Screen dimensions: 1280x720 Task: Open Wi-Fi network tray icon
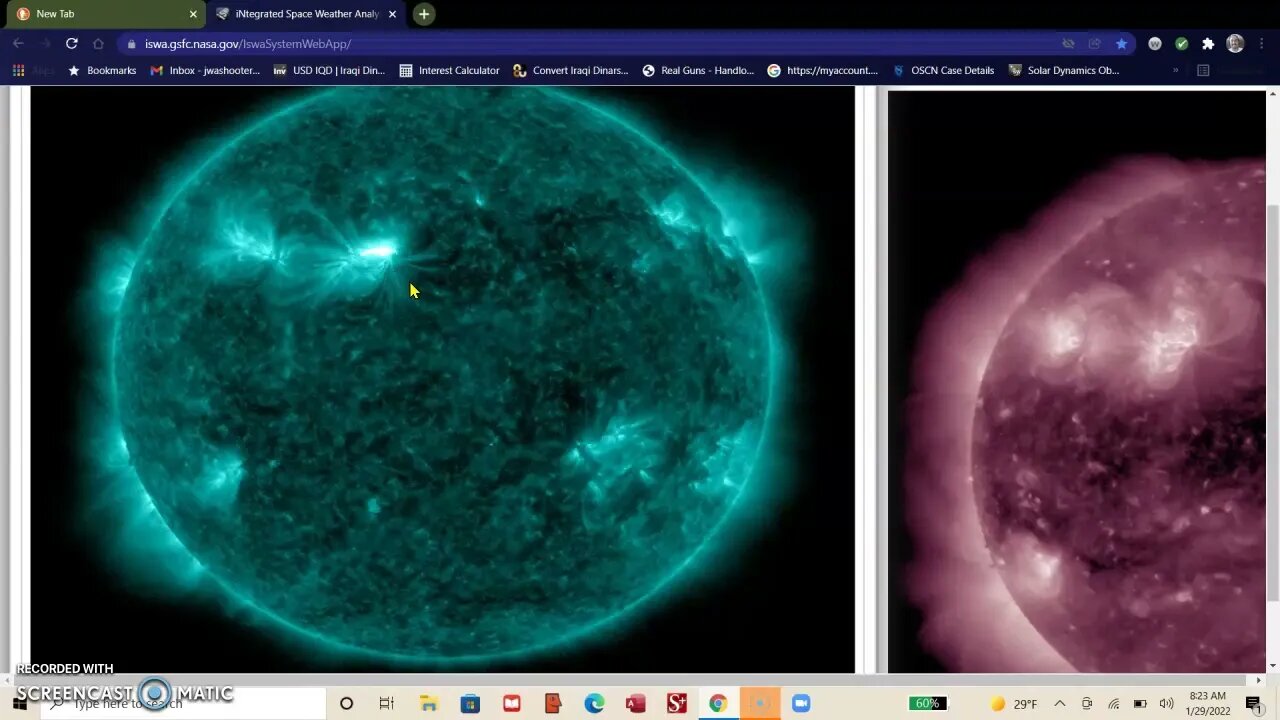click(x=1114, y=704)
